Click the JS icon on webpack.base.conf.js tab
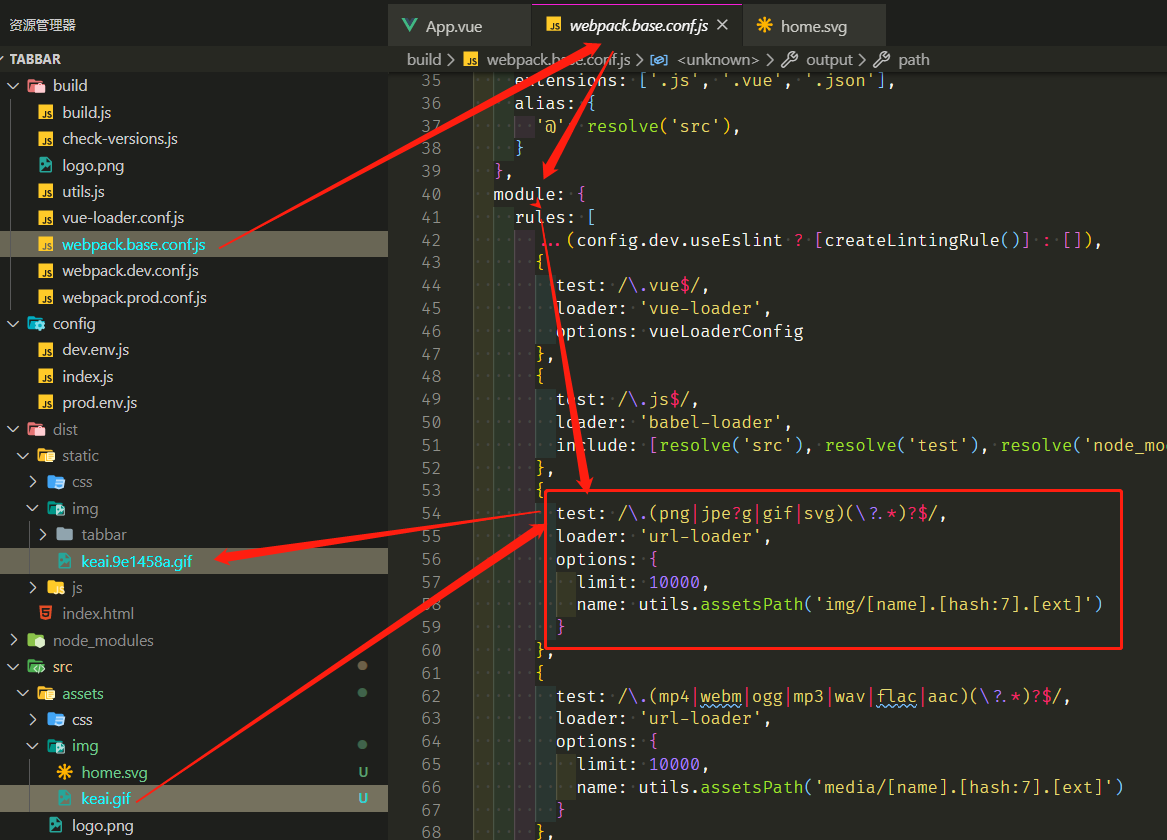Image resolution: width=1167 pixels, height=840 pixels. [553, 25]
